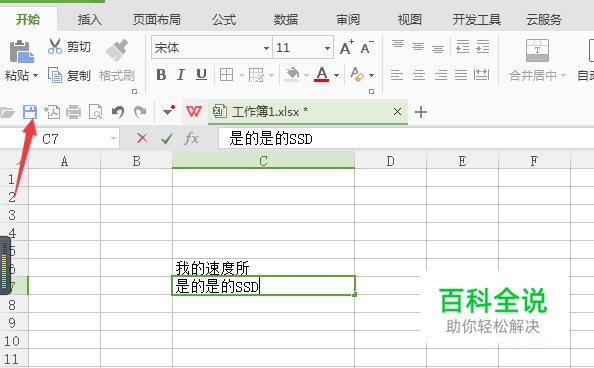
Task: Click the Copy icon
Action: [x=55, y=75]
